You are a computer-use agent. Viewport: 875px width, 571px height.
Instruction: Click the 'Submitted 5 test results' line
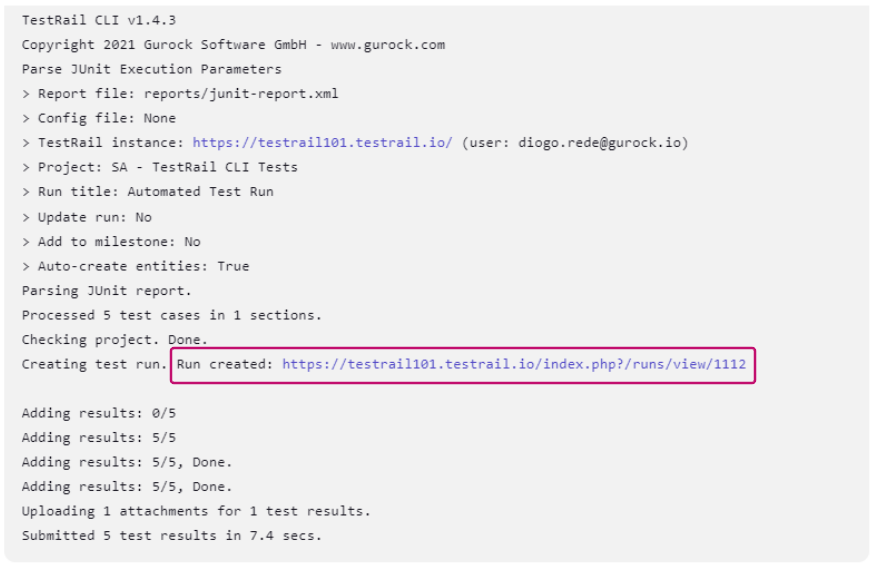pyautogui.click(x=171, y=536)
